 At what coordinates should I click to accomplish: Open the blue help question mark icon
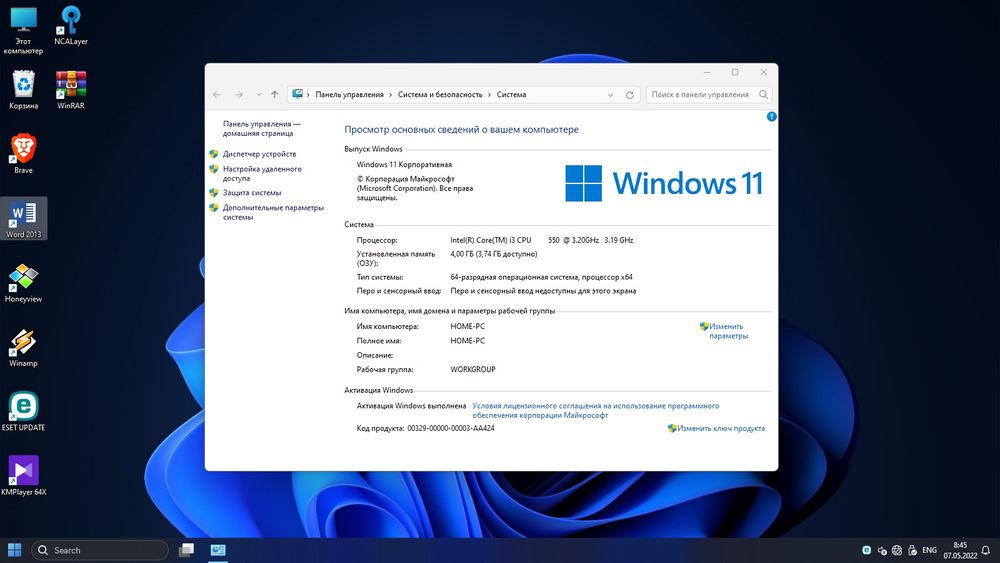pos(771,117)
